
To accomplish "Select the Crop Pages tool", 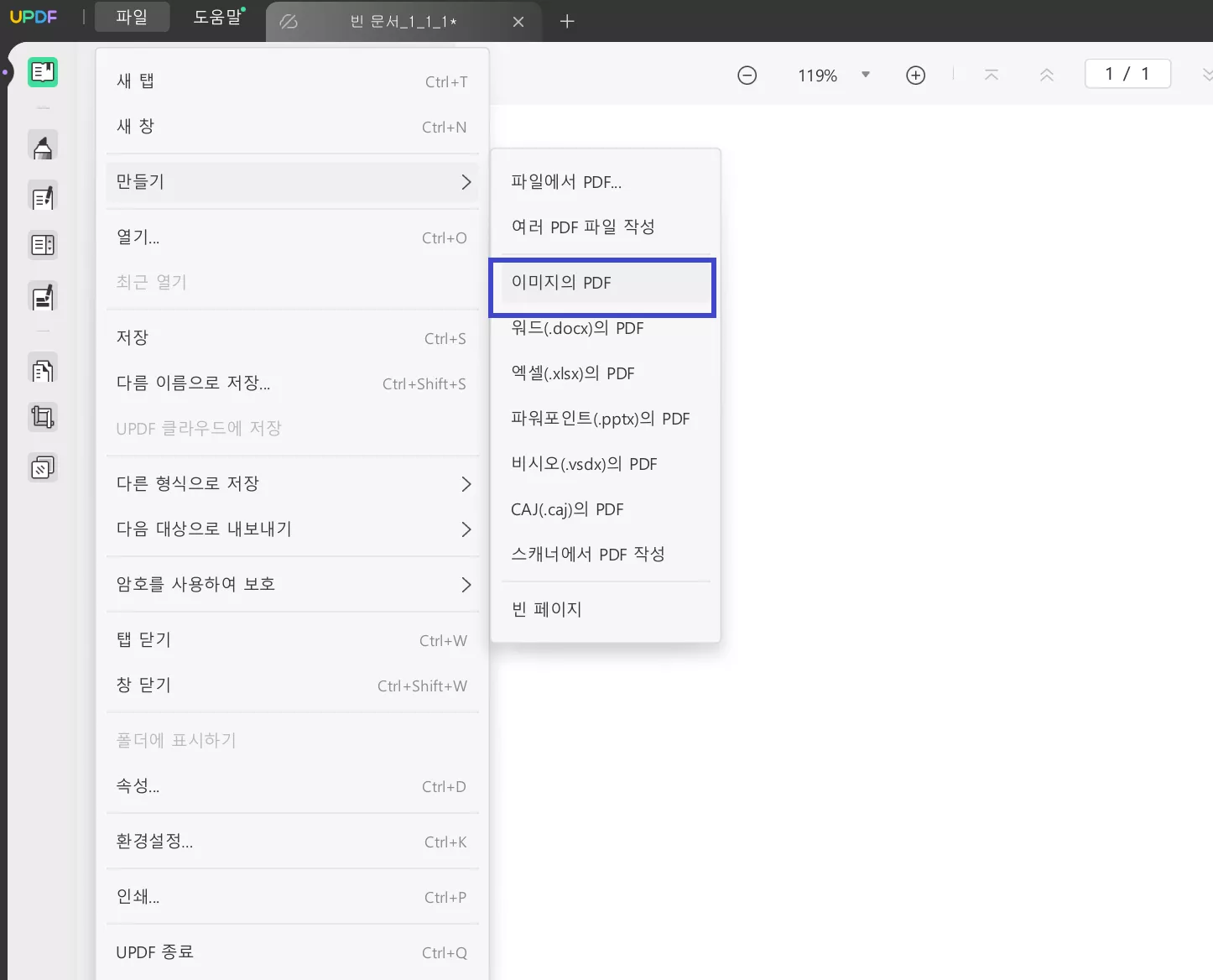I will coord(42,417).
